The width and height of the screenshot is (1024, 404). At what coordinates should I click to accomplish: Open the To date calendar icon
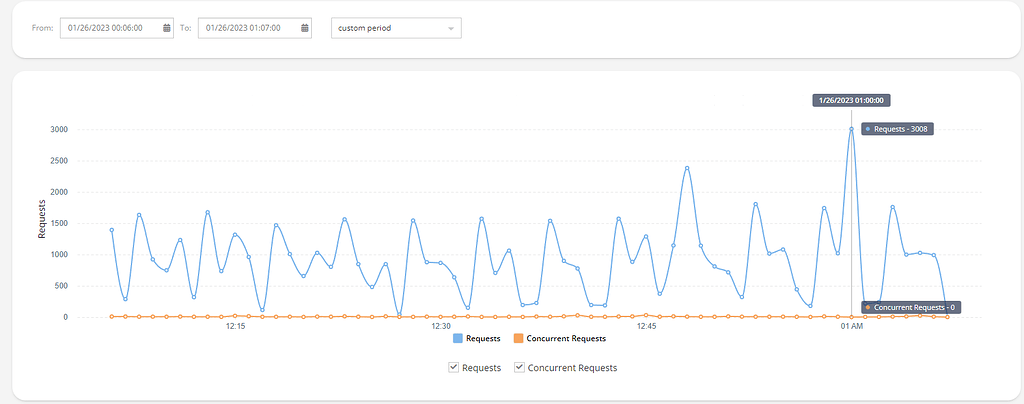coord(305,28)
